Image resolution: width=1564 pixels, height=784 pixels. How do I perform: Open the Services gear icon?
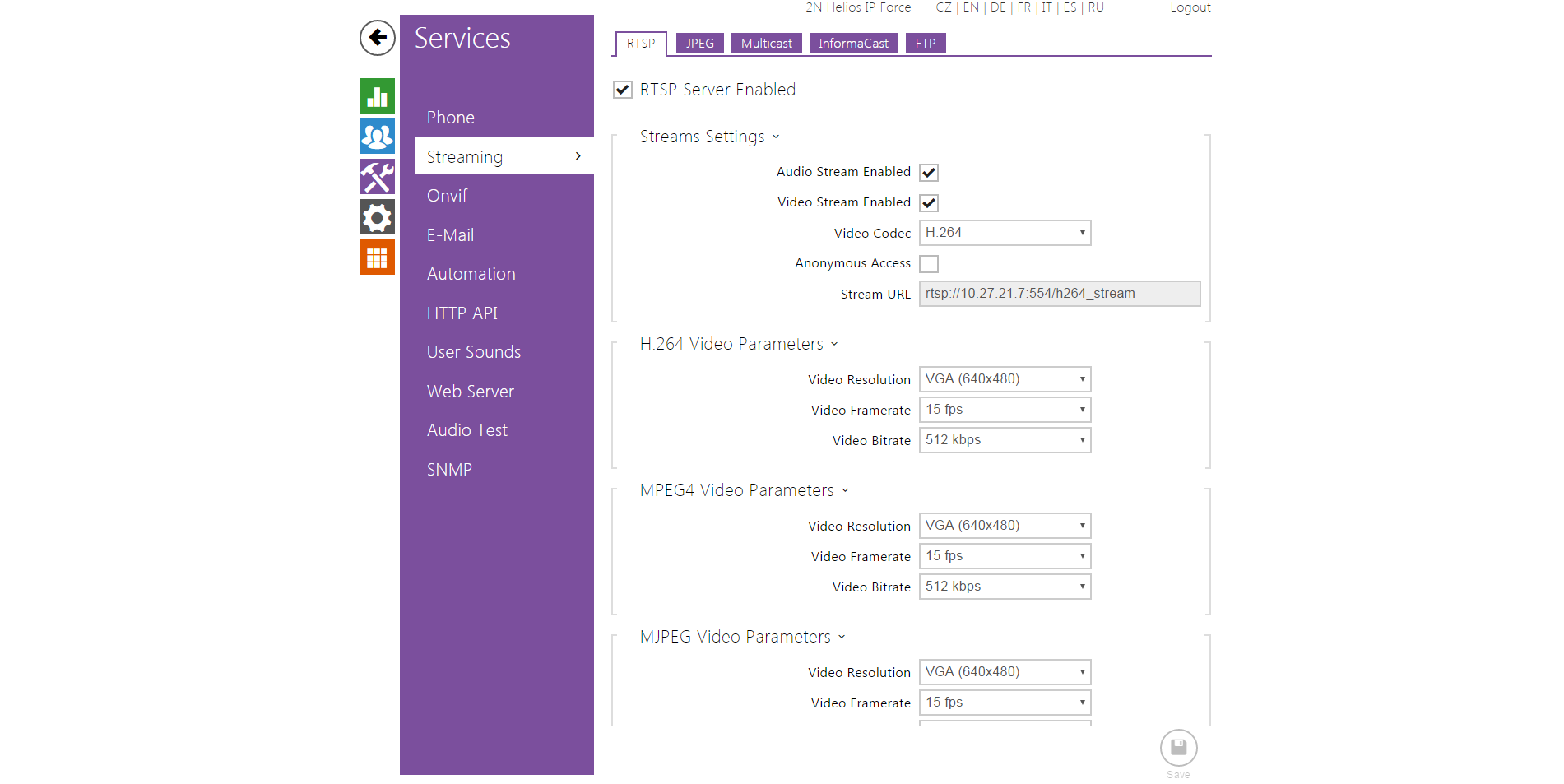pyautogui.click(x=377, y=217)
